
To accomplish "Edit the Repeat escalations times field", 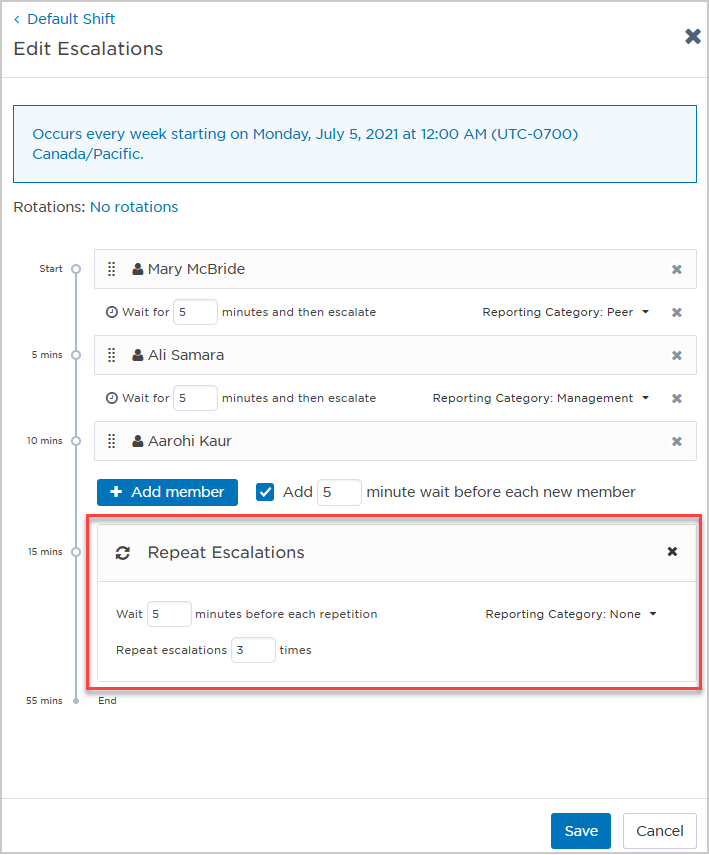I will (x=253, y=651).
